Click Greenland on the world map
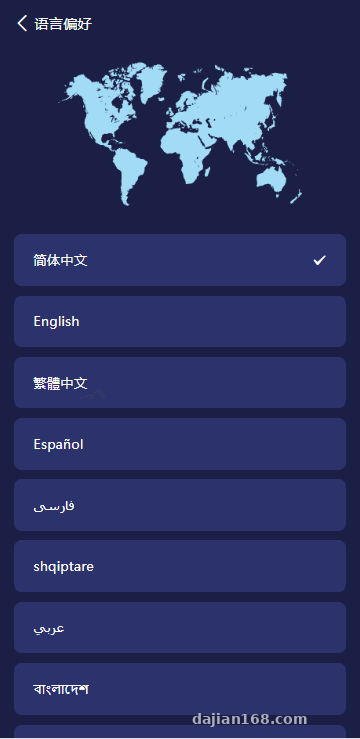This screenshot has height=739, width=360. tap(152, 81)
